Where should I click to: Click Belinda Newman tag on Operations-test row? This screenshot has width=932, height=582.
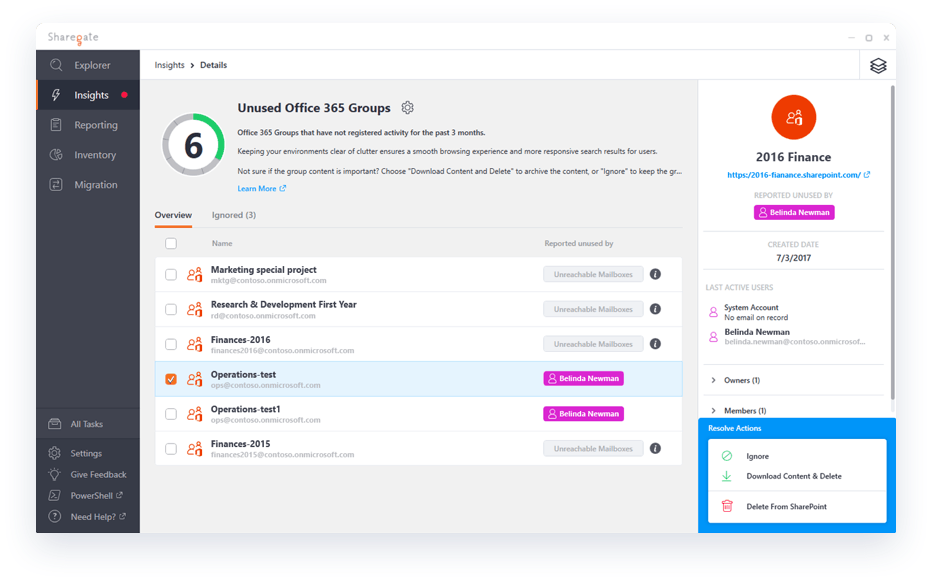[583, 379]
